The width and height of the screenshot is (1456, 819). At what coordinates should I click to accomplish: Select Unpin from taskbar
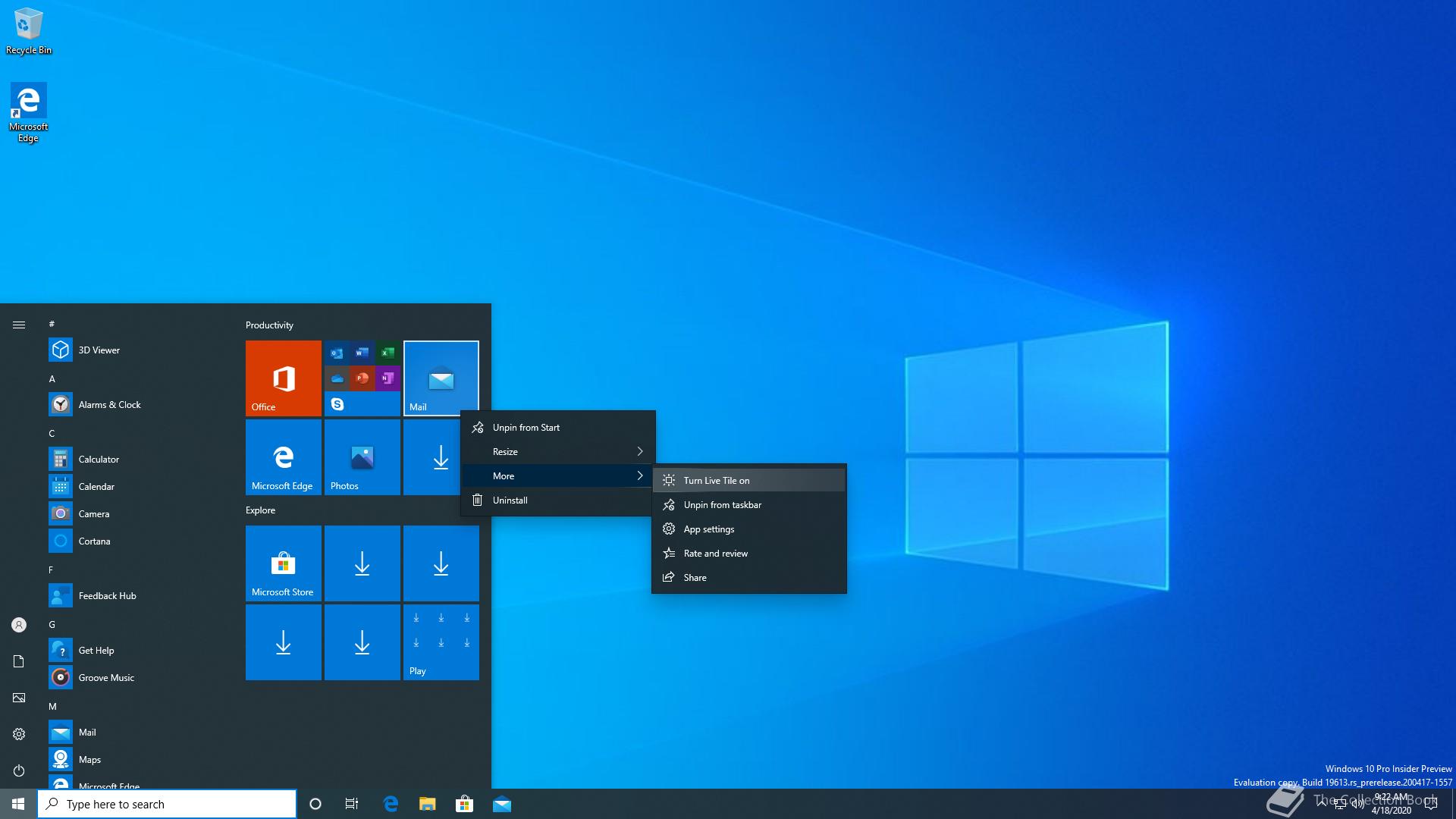pos(749,505)
